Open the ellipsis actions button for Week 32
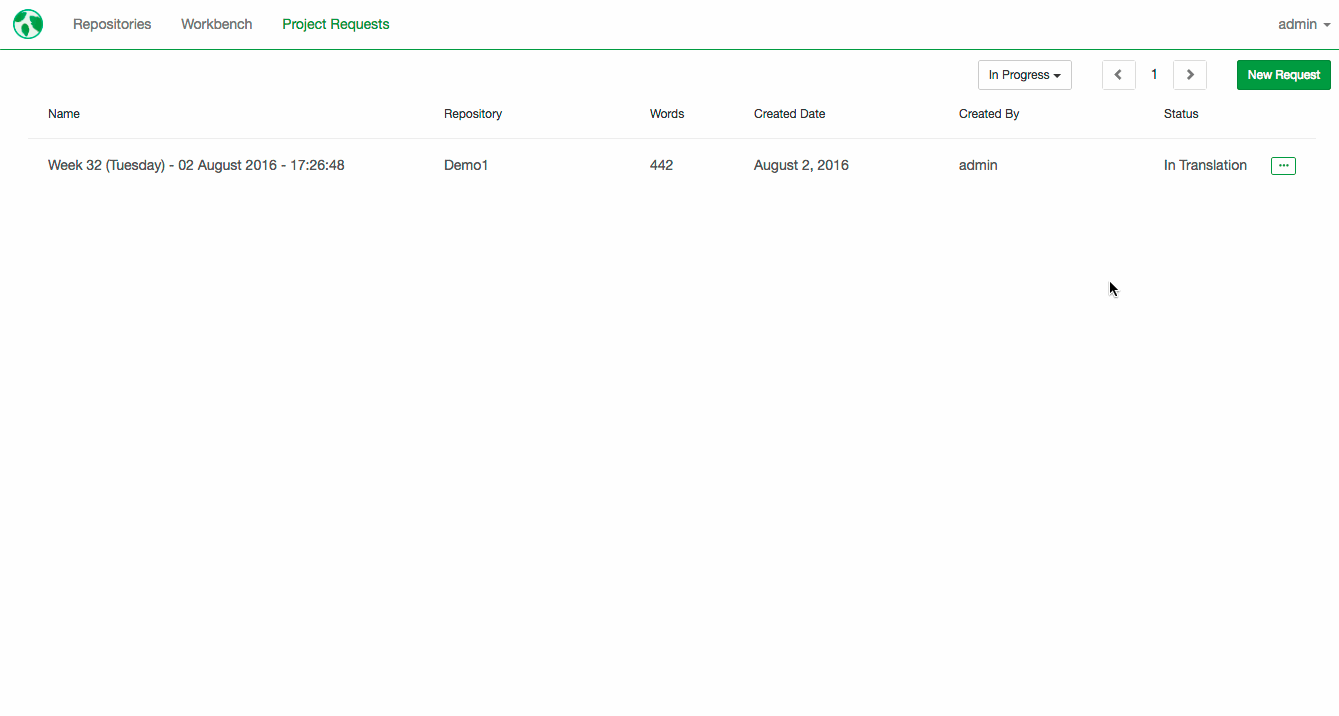This screenshot has width=1339, height=716. pos(1283,166)
